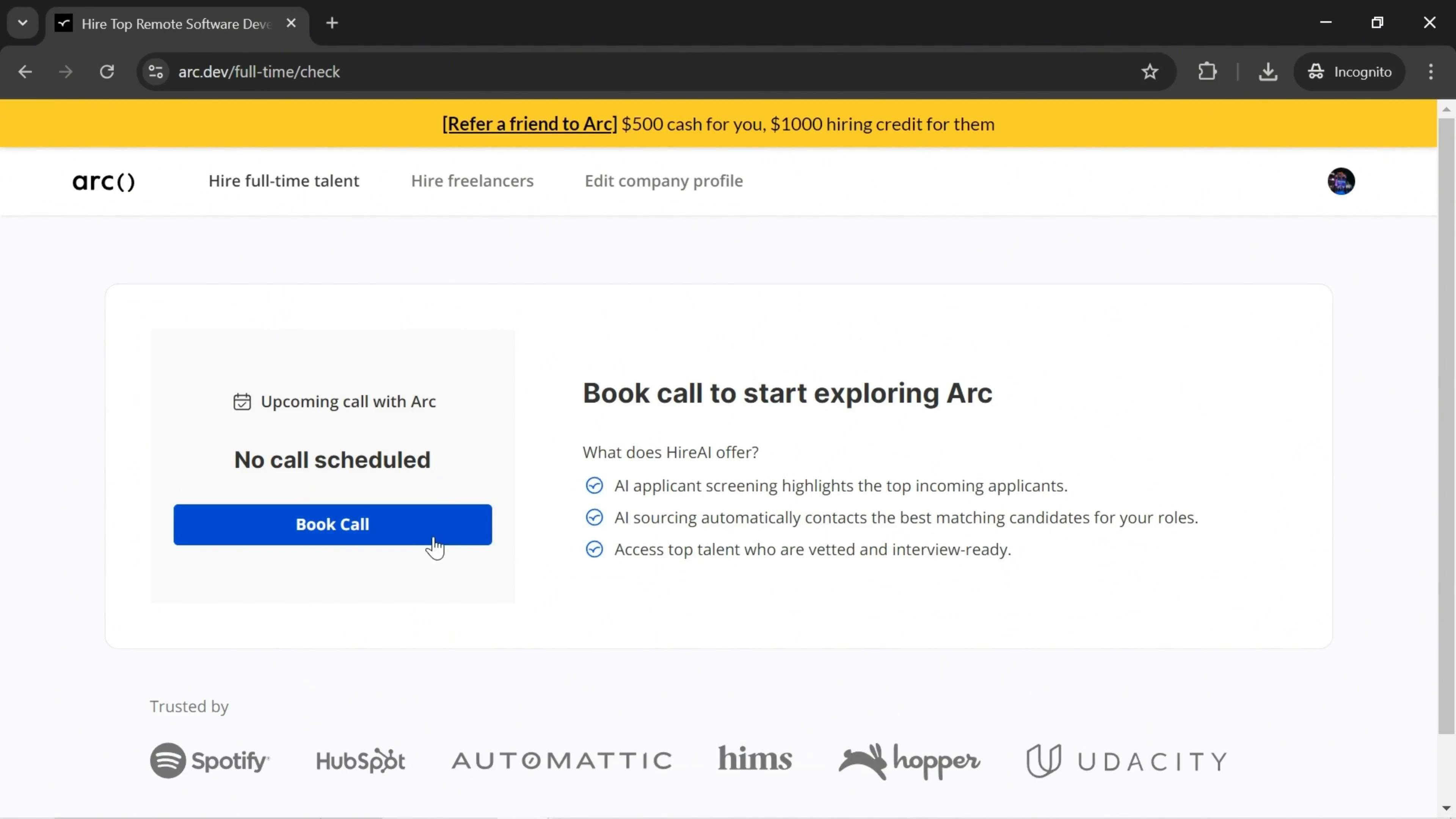This screenshot has height=819, width=1456.
Task: Bookmark this page with star icon
Action: (1150, 72)
